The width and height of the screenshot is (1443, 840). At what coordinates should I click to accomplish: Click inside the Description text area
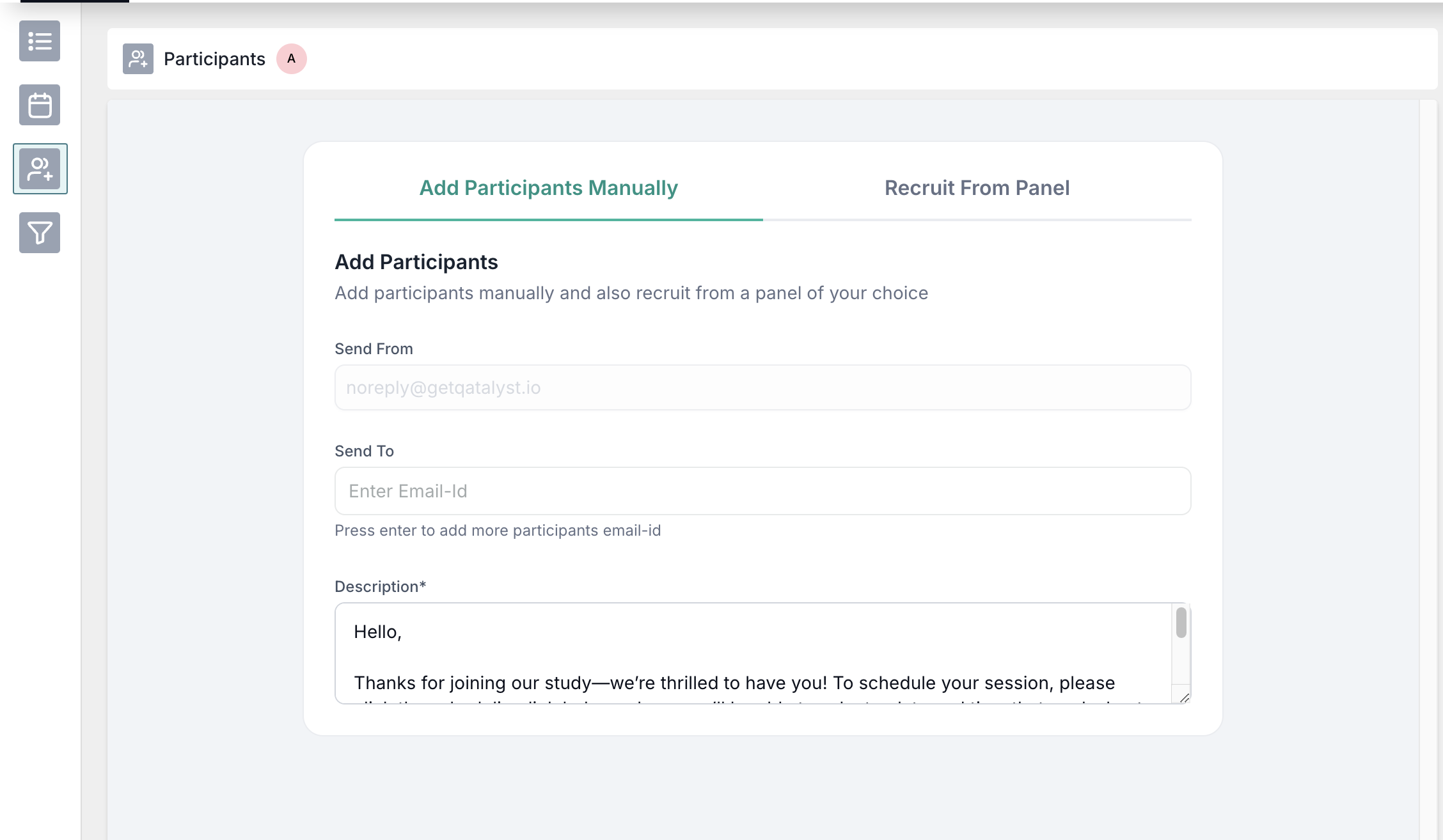tap(755, 653)
